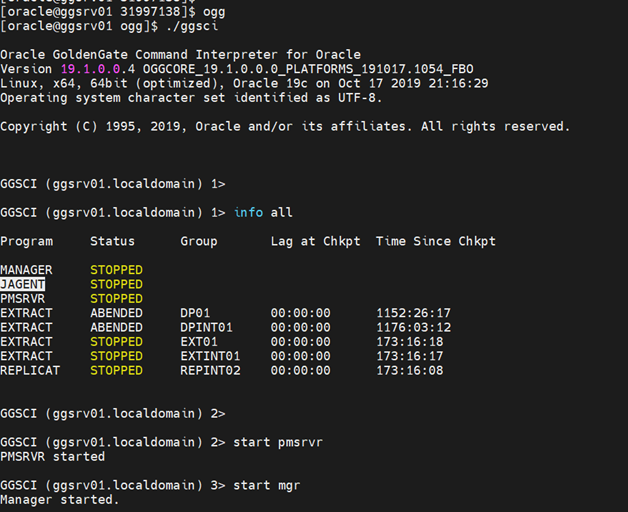Select the DP01 extract group name

195,313
